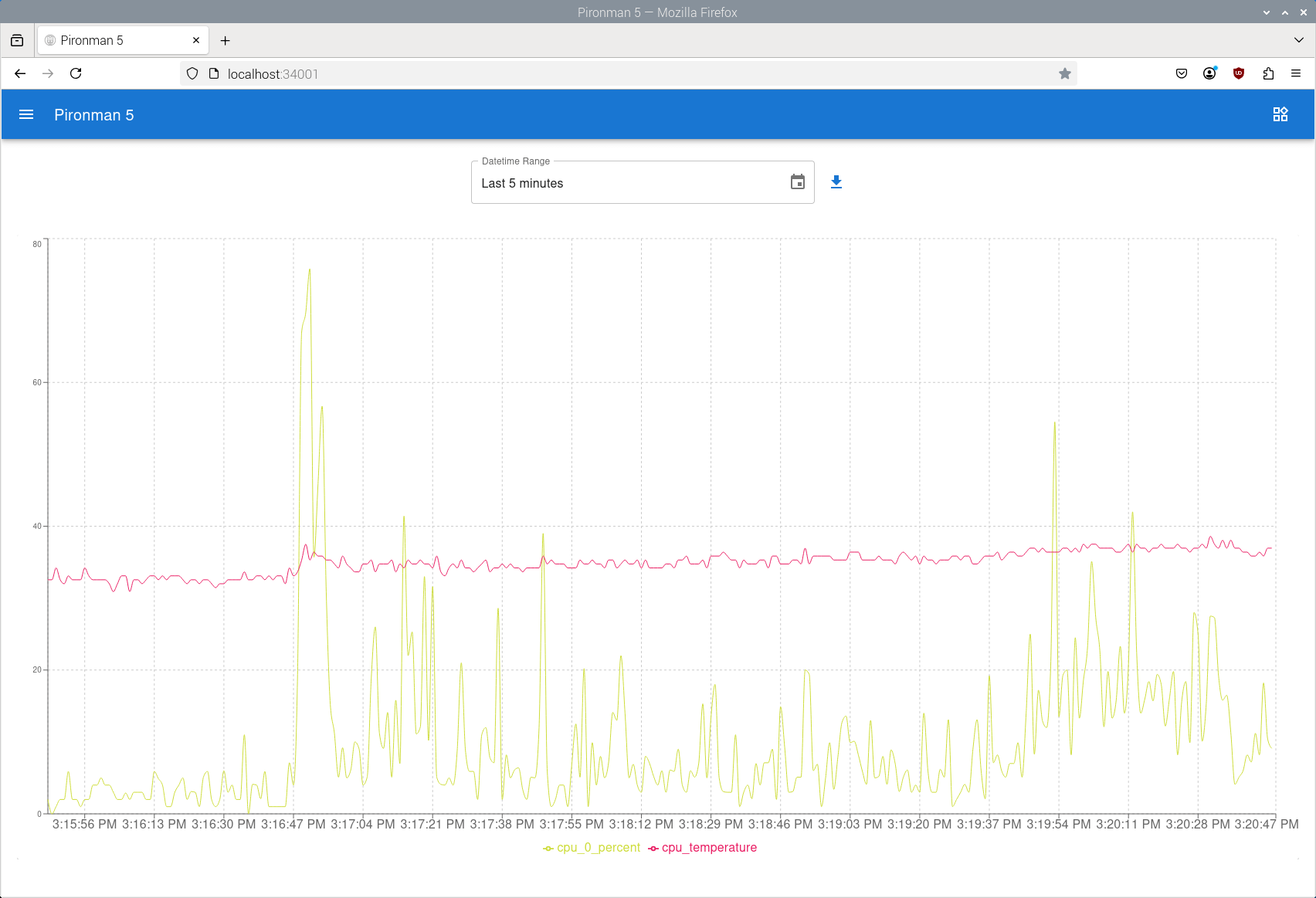1316x898 pixels.
Task: Reload the current page
Action: point(76,73)
